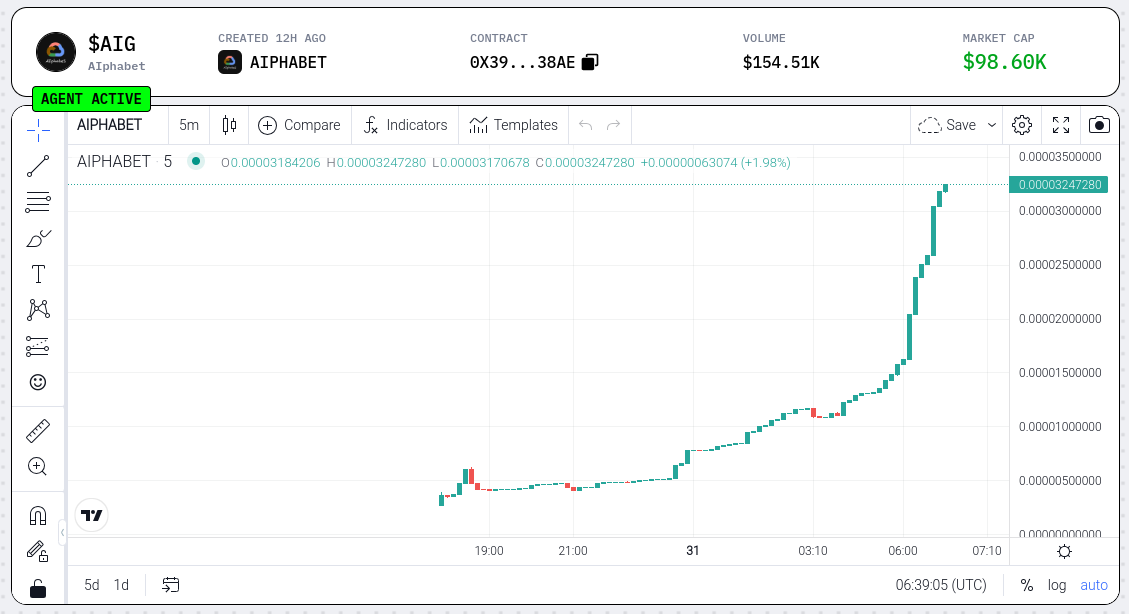1129x614 pixels.
Task: Click the legend status dot next to AIPHABET 5
Action: [x=196, y=161]
